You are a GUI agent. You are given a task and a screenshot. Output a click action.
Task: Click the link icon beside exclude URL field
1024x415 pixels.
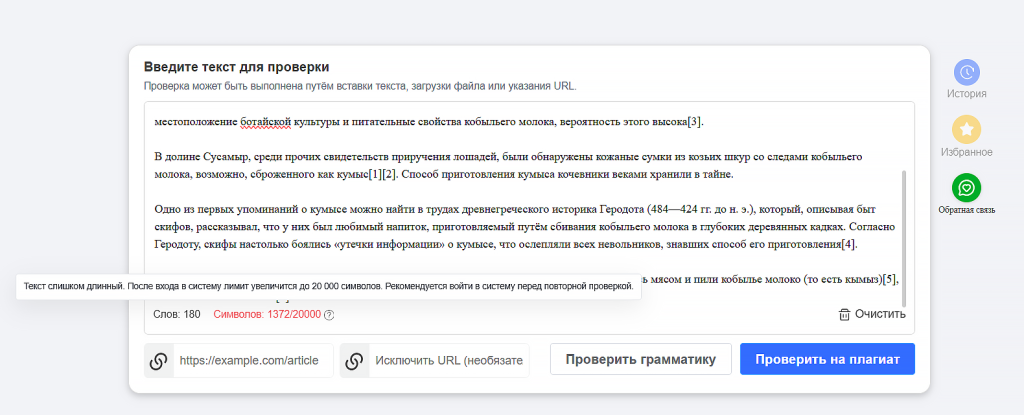(354, 361)
